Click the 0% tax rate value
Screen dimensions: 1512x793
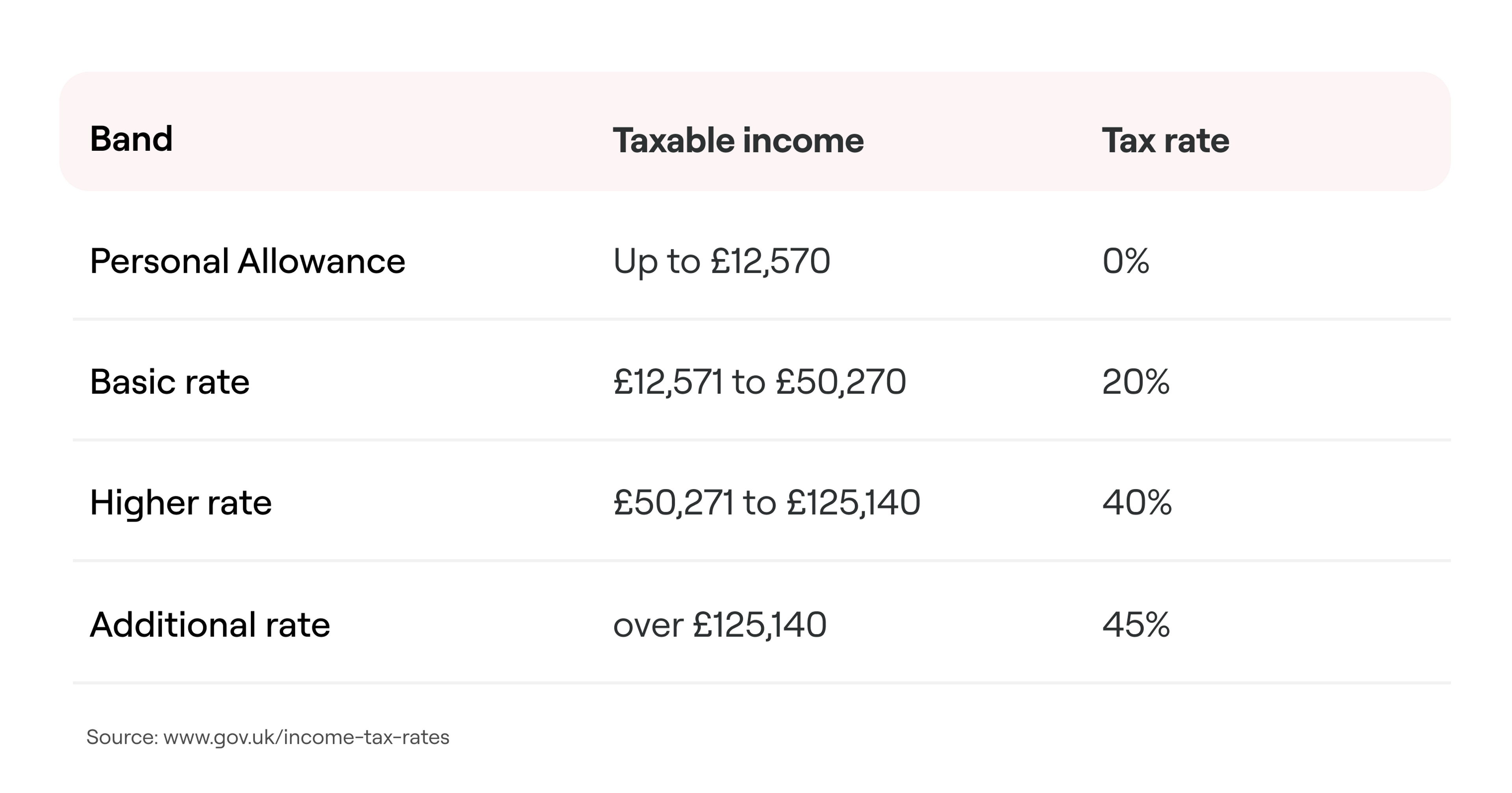(x=1125, y=261)
